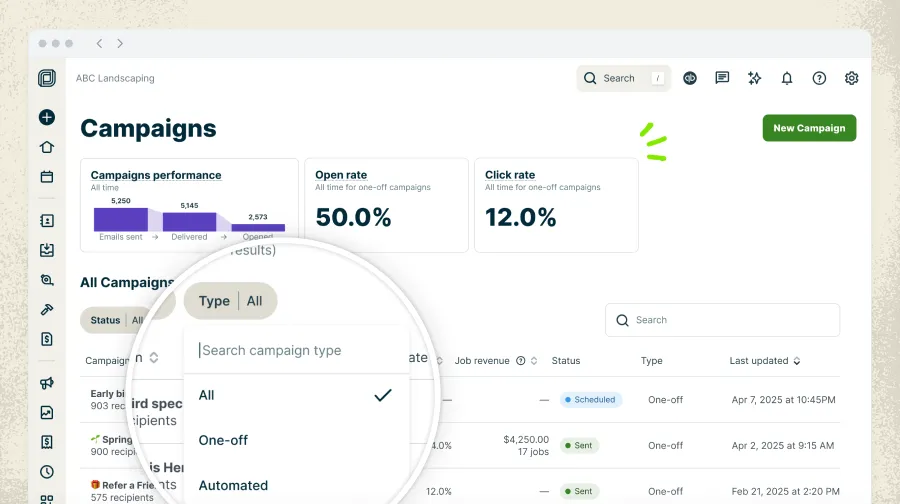Open the Timesheets clock icon
The width and height of the screenshot is (900, 504).
click(x=47, y=472)
